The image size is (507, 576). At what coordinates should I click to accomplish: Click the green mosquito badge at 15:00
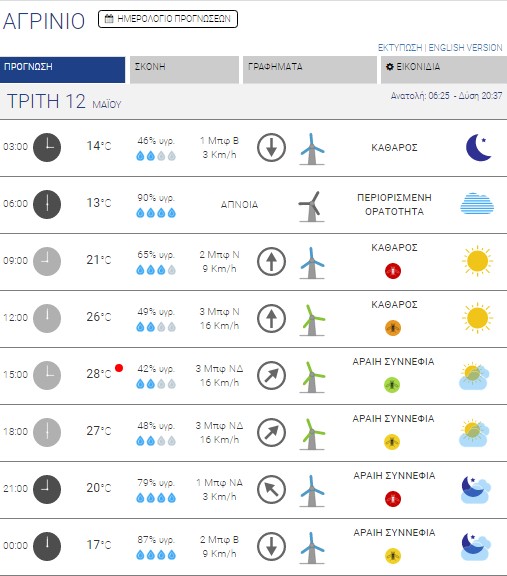coord(392,385)
